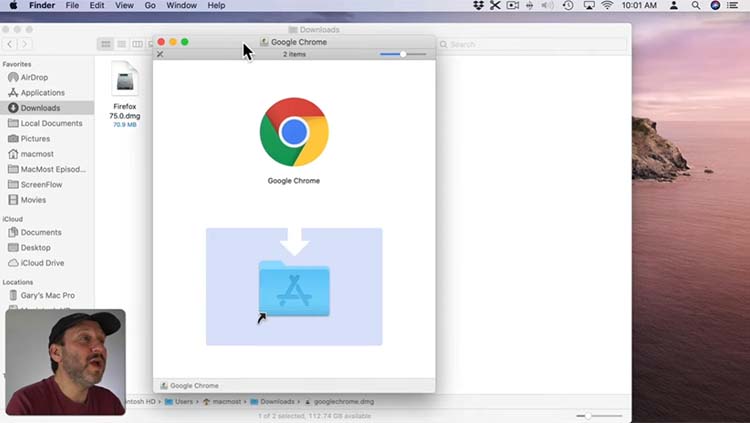Click the Google Chrome icon label
Image resolution: width=750 pixels, height=423 pixels.
294,181
